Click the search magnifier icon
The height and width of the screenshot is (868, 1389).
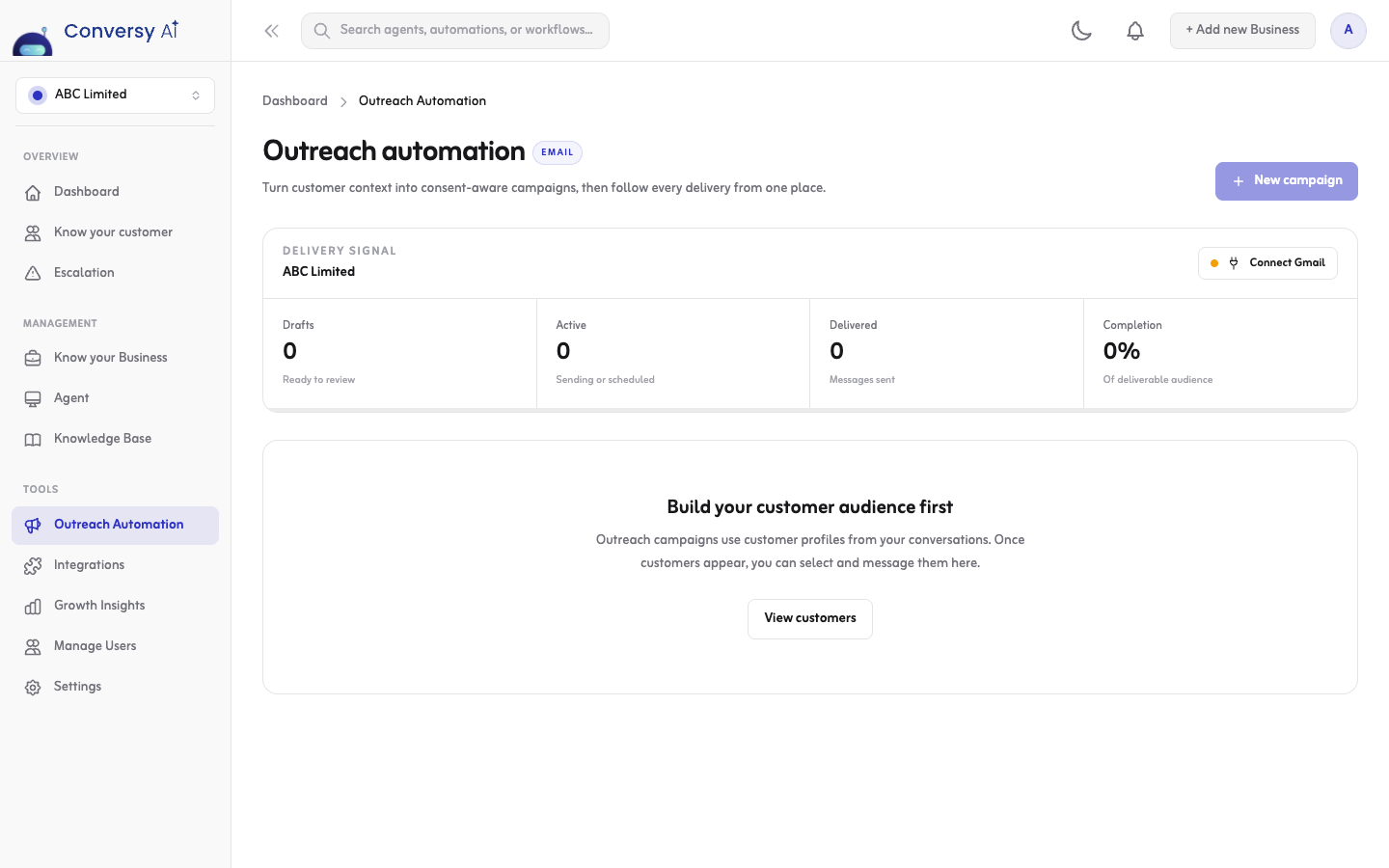(322, 31)
